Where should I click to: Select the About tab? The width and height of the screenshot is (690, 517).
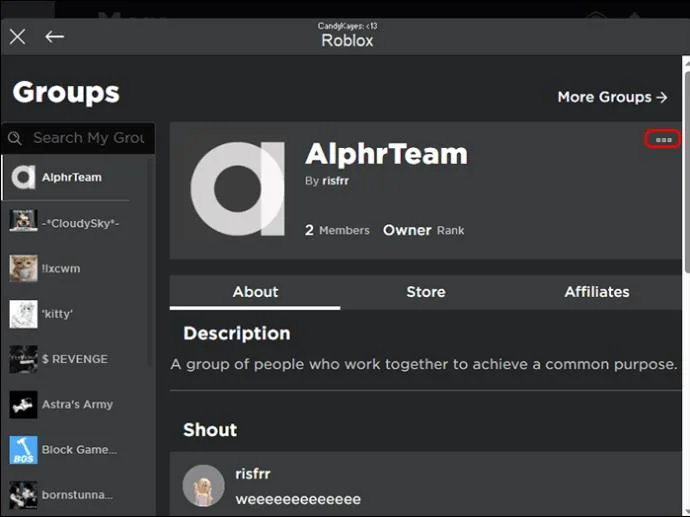pos(255,292)
